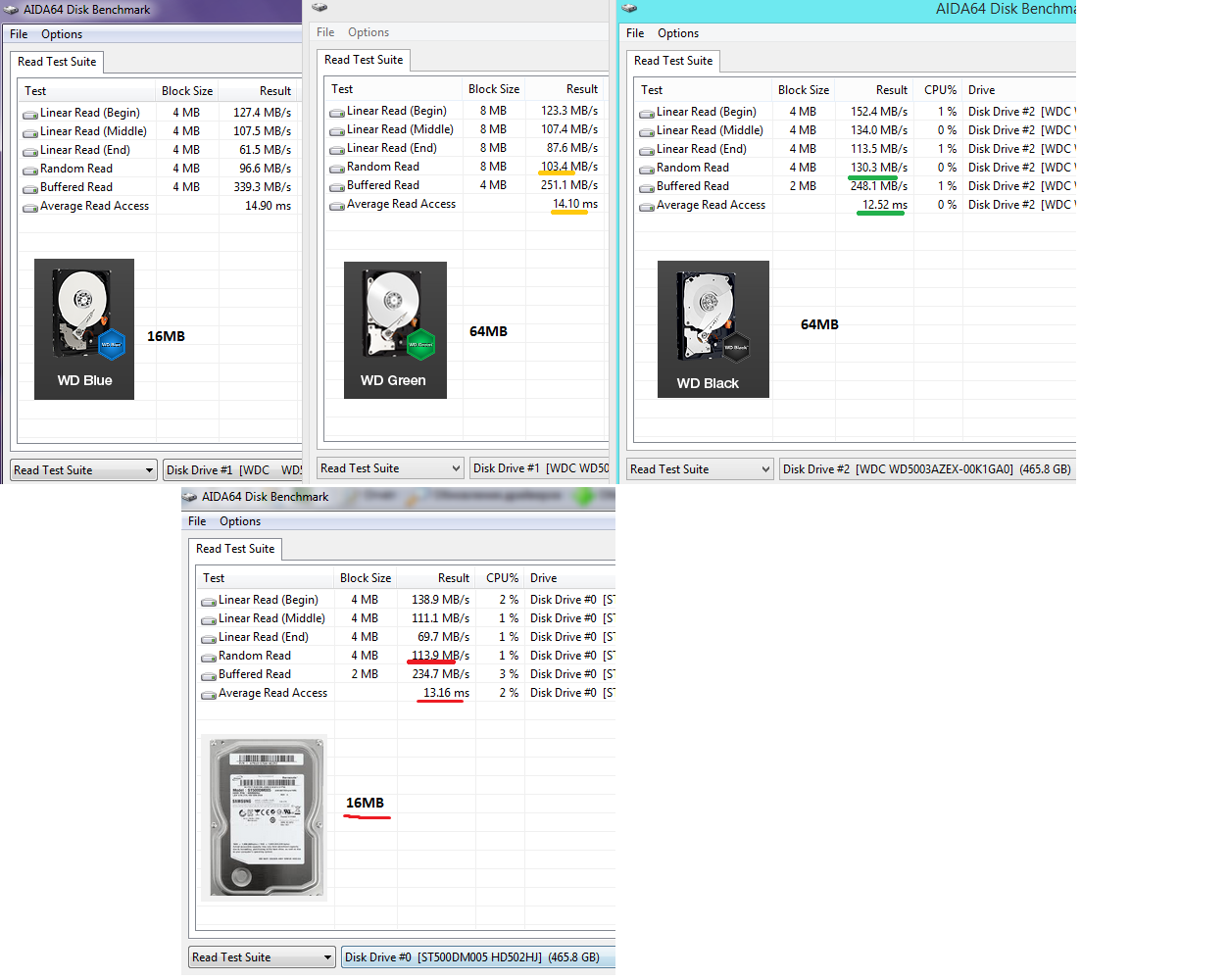Click the Buffered Read disk icon in WD Blue window
1229x980 pixels.
click(30, 188)
